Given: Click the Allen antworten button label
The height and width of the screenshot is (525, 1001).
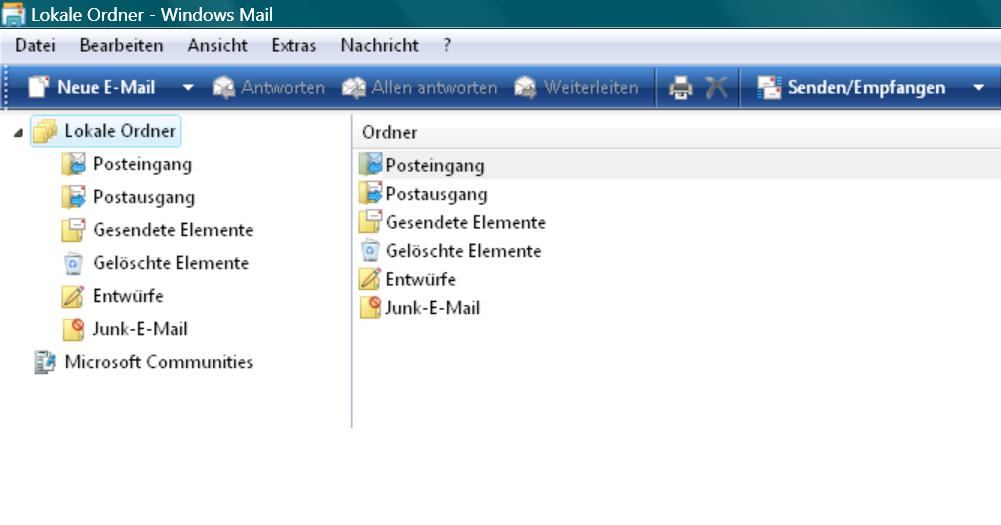Looking at the screenshot, I should click(x=434, y=88).
